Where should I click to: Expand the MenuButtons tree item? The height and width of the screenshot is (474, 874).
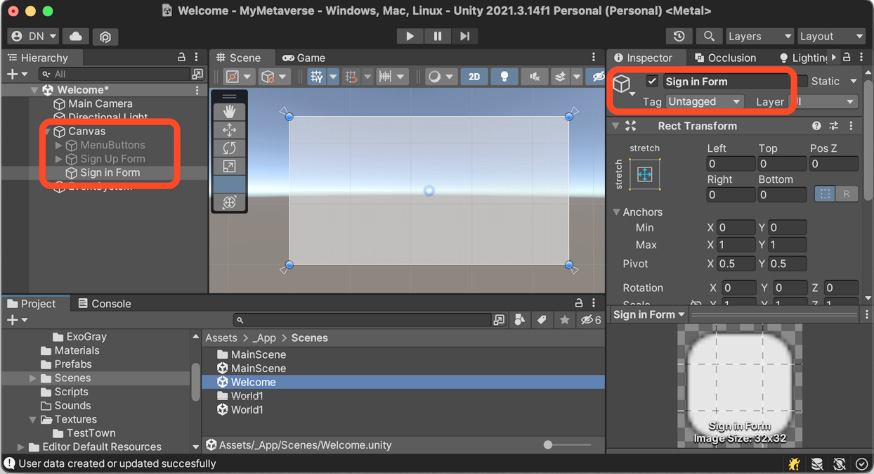[59, 145]
